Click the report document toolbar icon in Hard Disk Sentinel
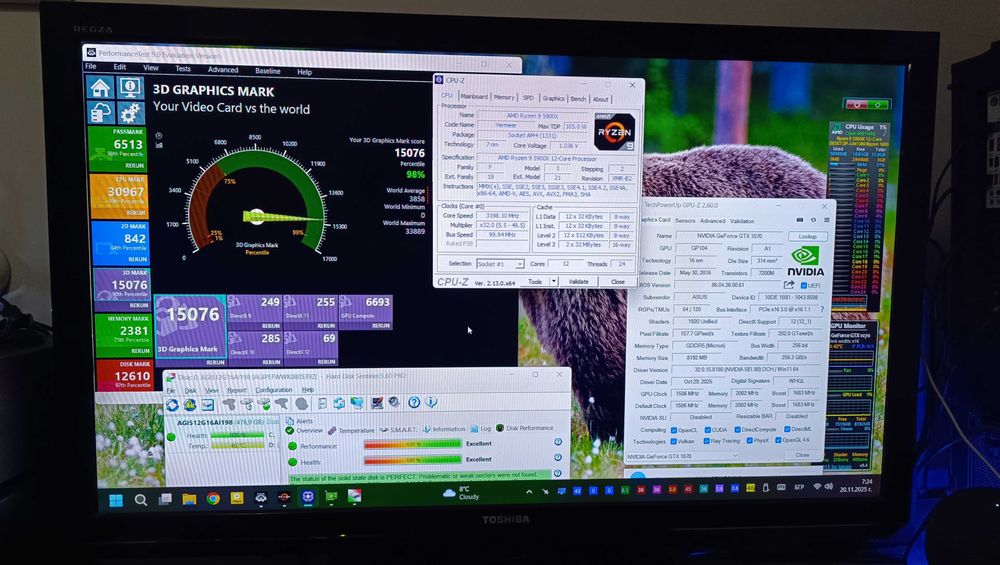The image size is (1000, 565). pyautogui.click(x=322, y=403)
